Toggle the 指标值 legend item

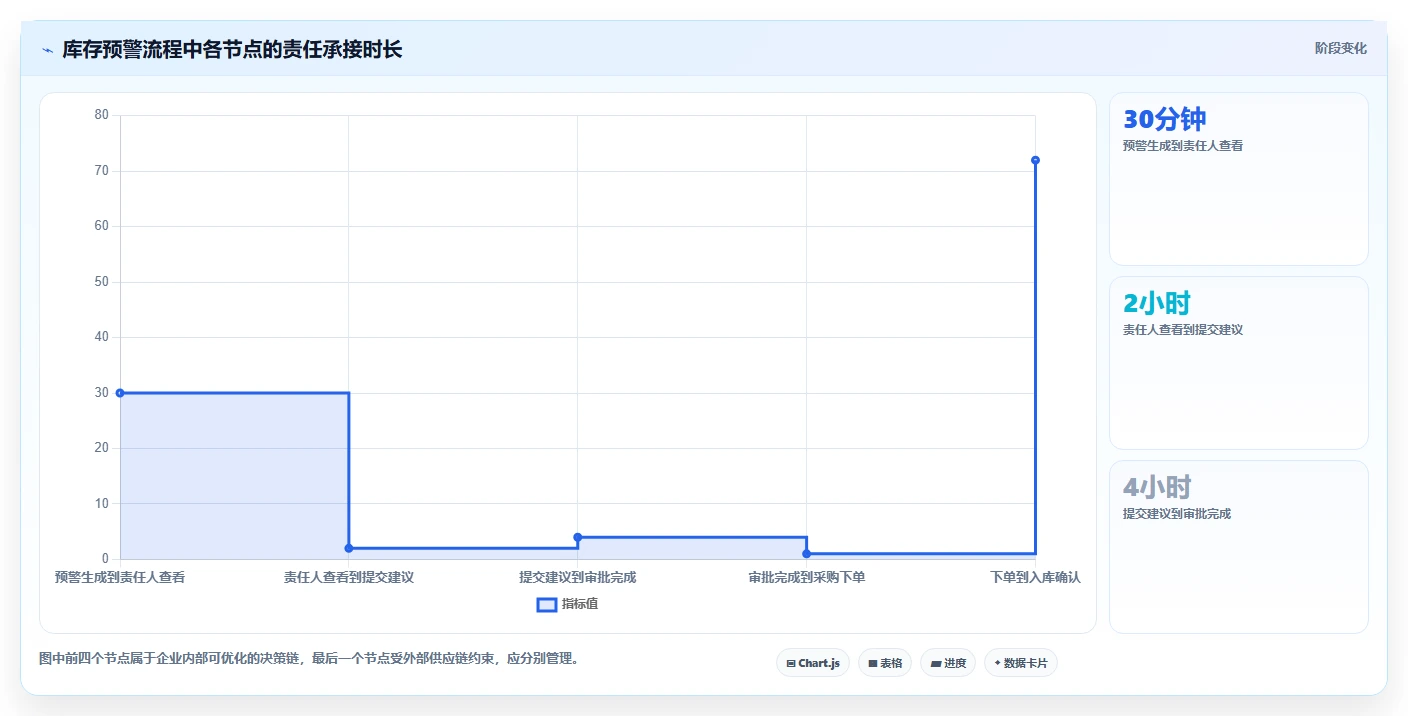(x=568, y=604)
